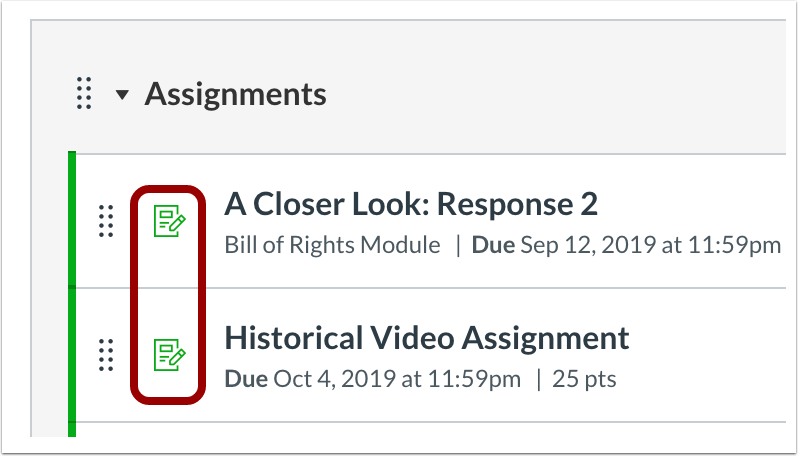The width and height of the screenshot is (798, 456).
Task: Collapse the Assignments group triangle
Action: coord(122,95)
